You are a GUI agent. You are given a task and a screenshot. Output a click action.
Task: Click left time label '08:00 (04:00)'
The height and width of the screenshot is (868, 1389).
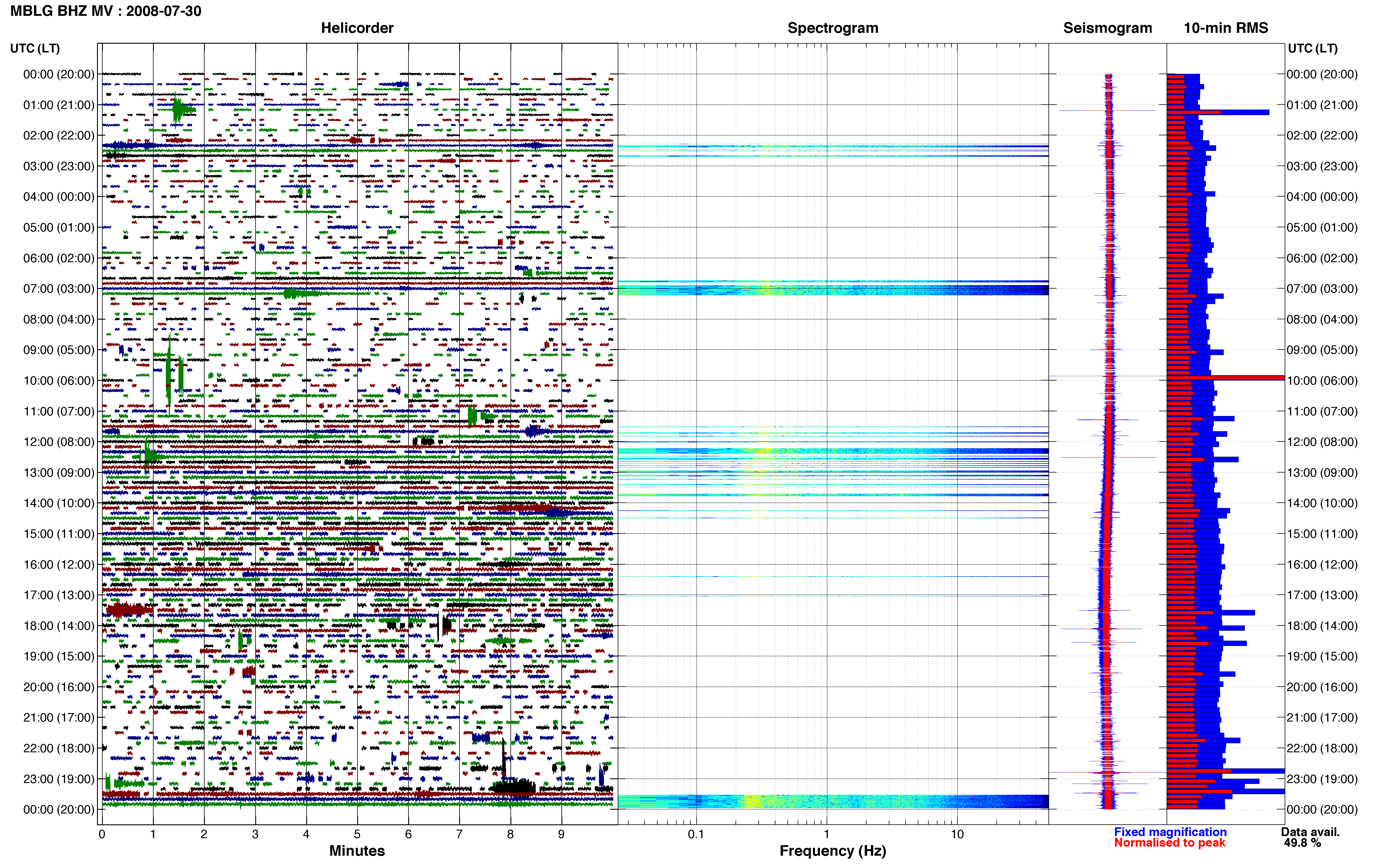(x=59, y=319)
